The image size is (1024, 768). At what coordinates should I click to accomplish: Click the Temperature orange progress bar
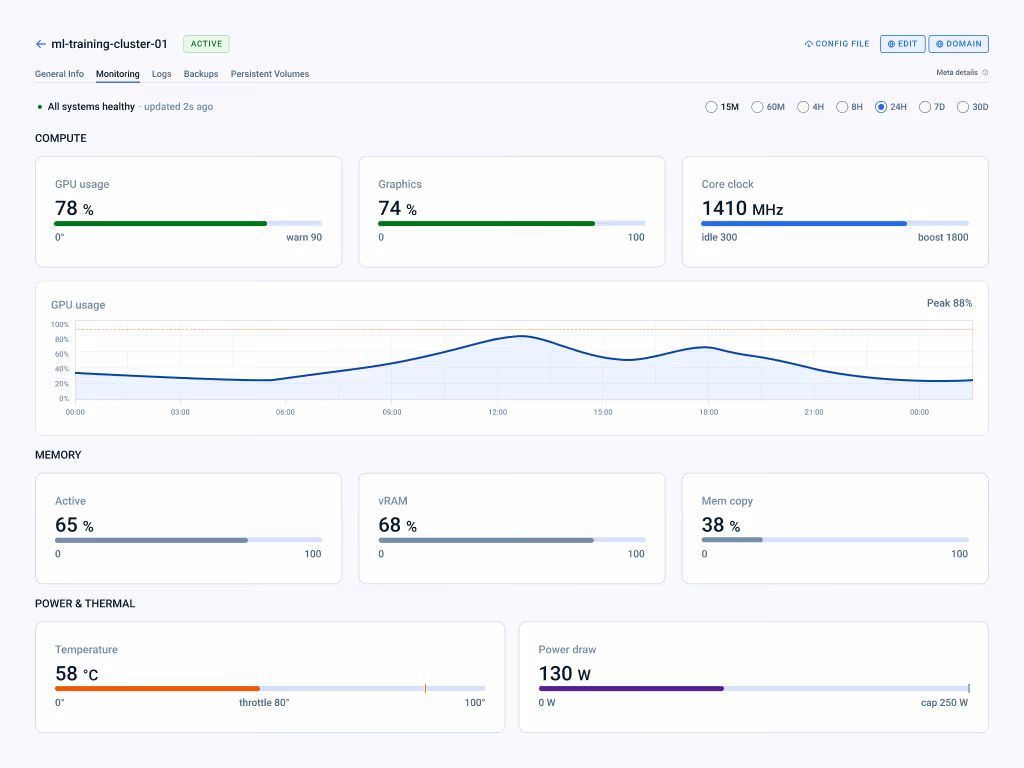(270, 688)
